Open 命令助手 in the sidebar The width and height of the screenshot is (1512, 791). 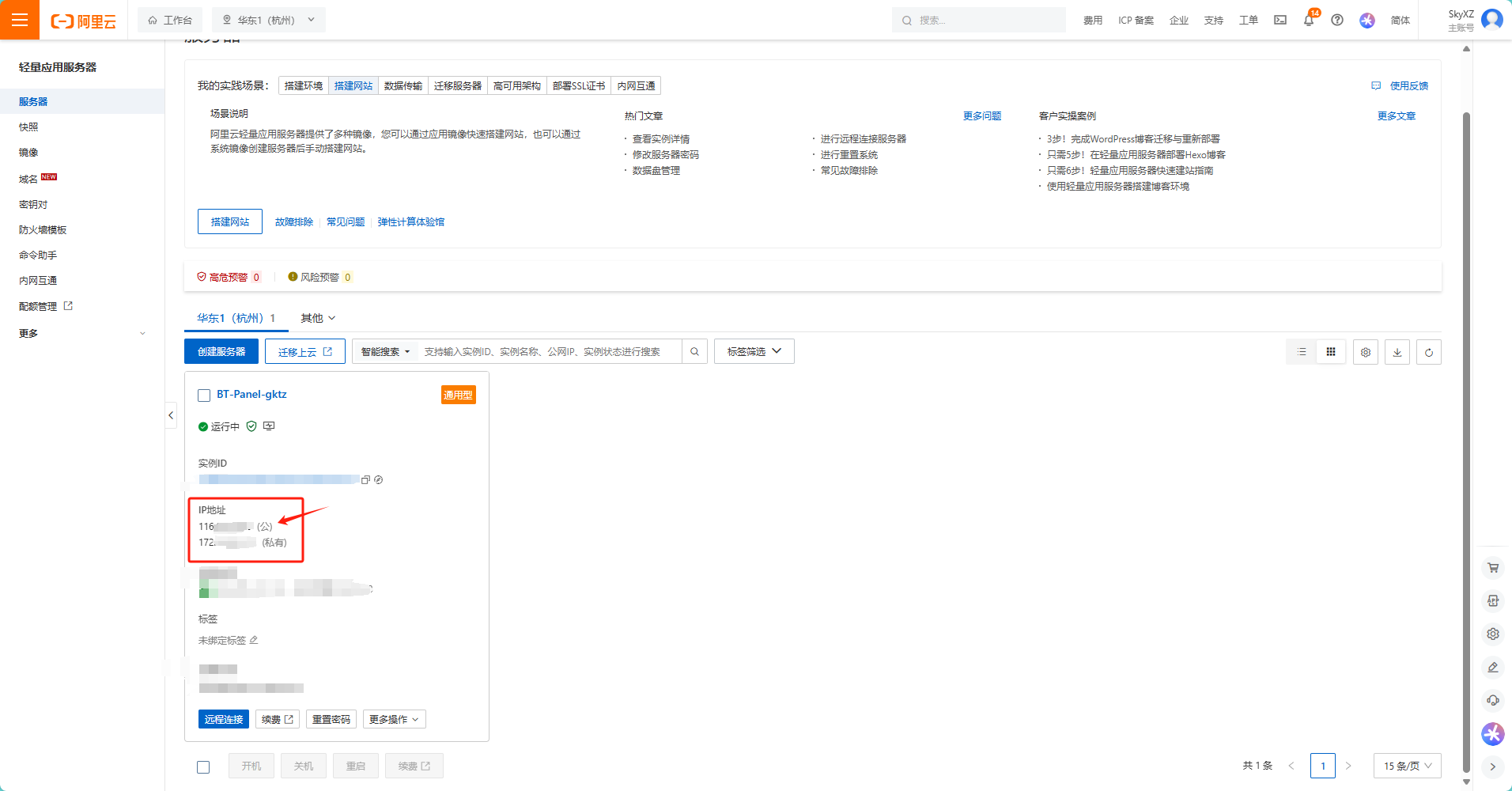coord(38,255)
